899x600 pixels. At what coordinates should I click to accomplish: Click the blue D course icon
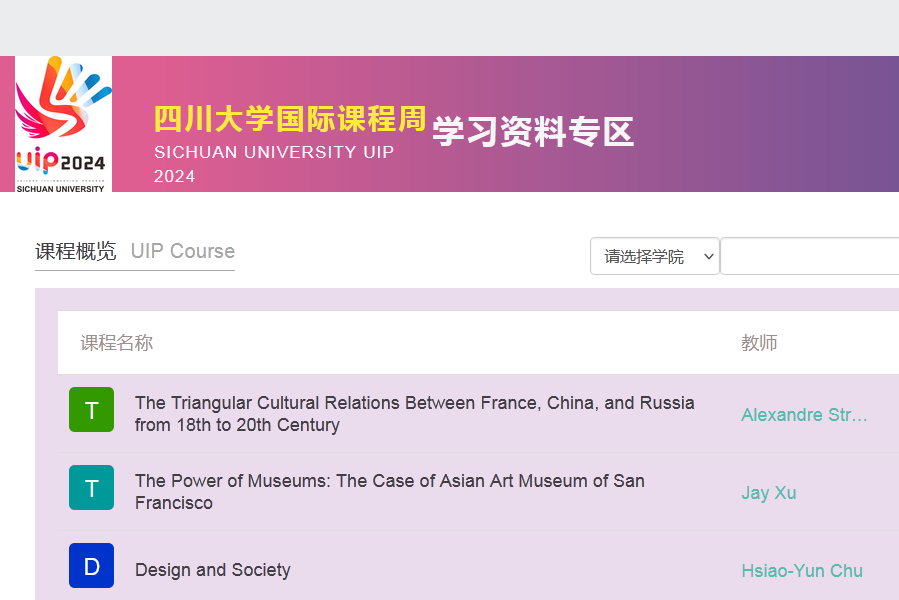92,566
